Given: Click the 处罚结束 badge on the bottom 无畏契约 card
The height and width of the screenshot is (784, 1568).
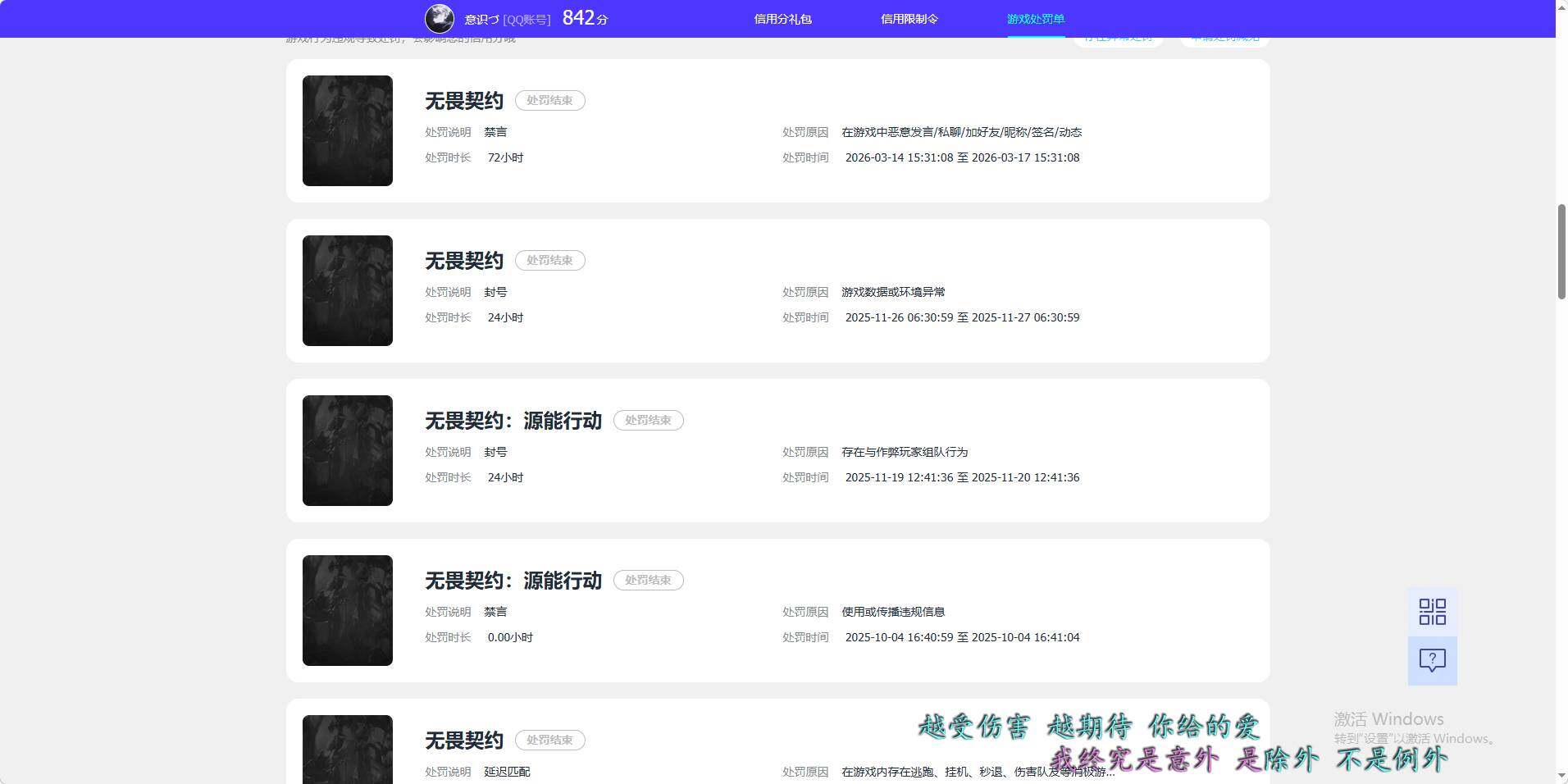Looking at the screenshot, I should (549, 740).
